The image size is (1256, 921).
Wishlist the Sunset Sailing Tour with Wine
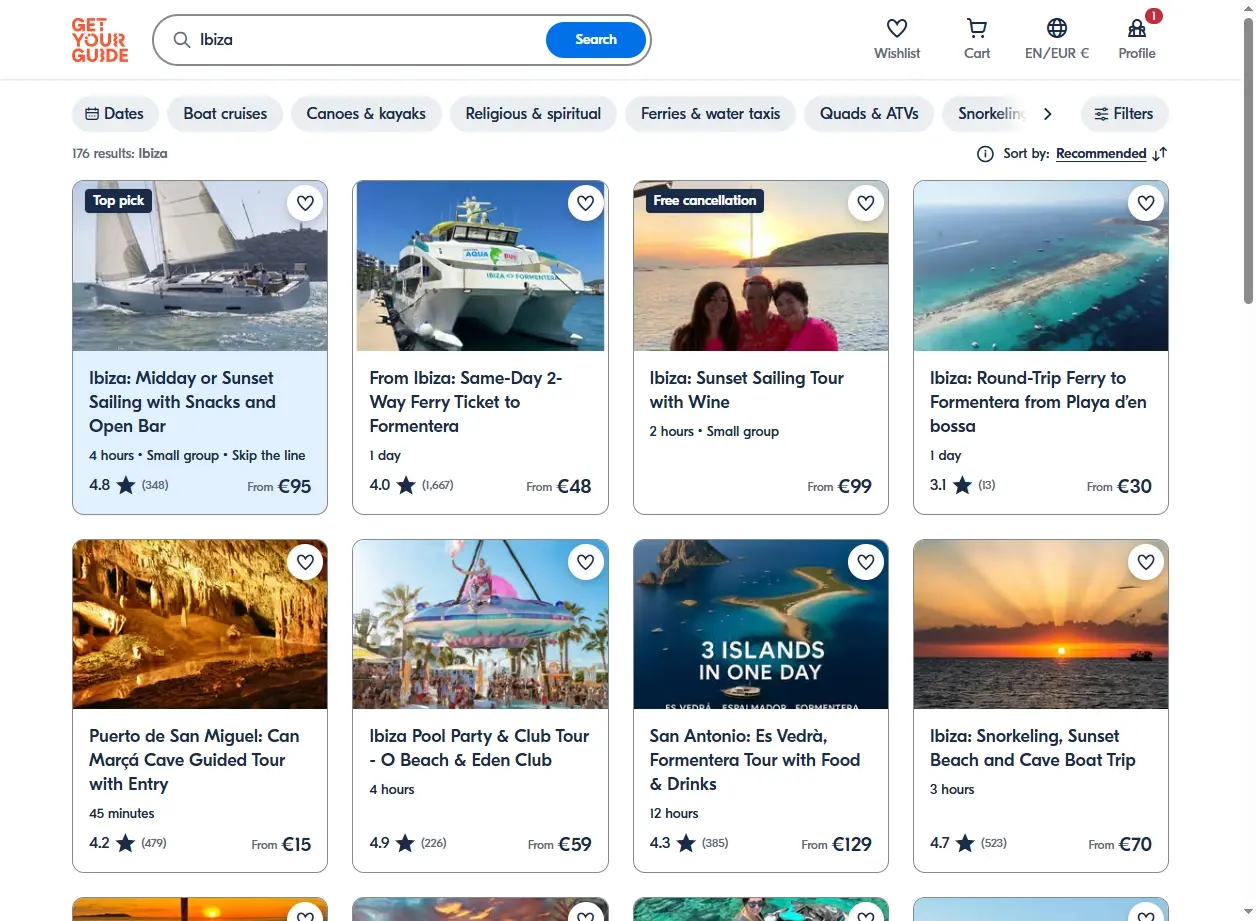[x=866, y=204]
